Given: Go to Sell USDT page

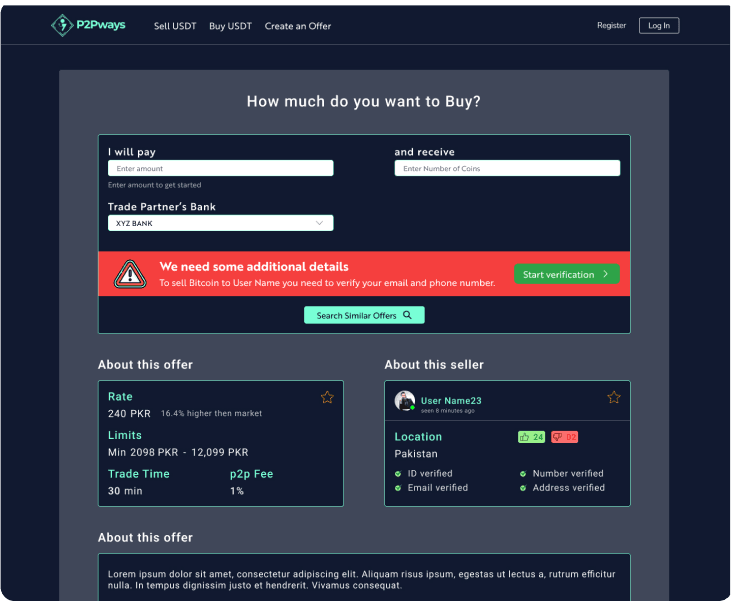Looking at the screenshot, I should [175, 26].
